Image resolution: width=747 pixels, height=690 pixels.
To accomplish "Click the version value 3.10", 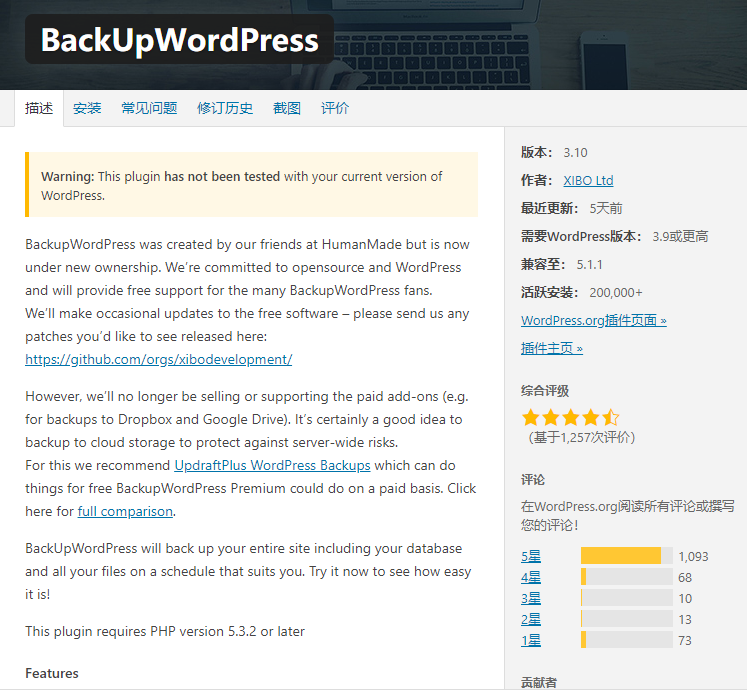I will [575, 153].
